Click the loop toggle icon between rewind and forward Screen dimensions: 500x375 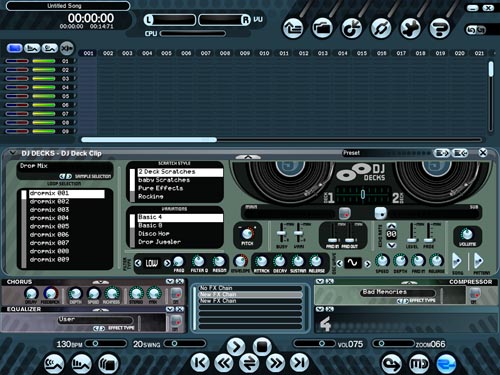click(x=249, y=363)
